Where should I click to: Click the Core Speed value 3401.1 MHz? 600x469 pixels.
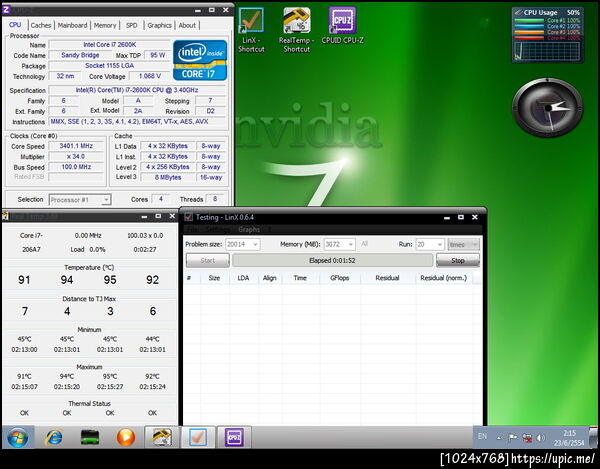76,146
